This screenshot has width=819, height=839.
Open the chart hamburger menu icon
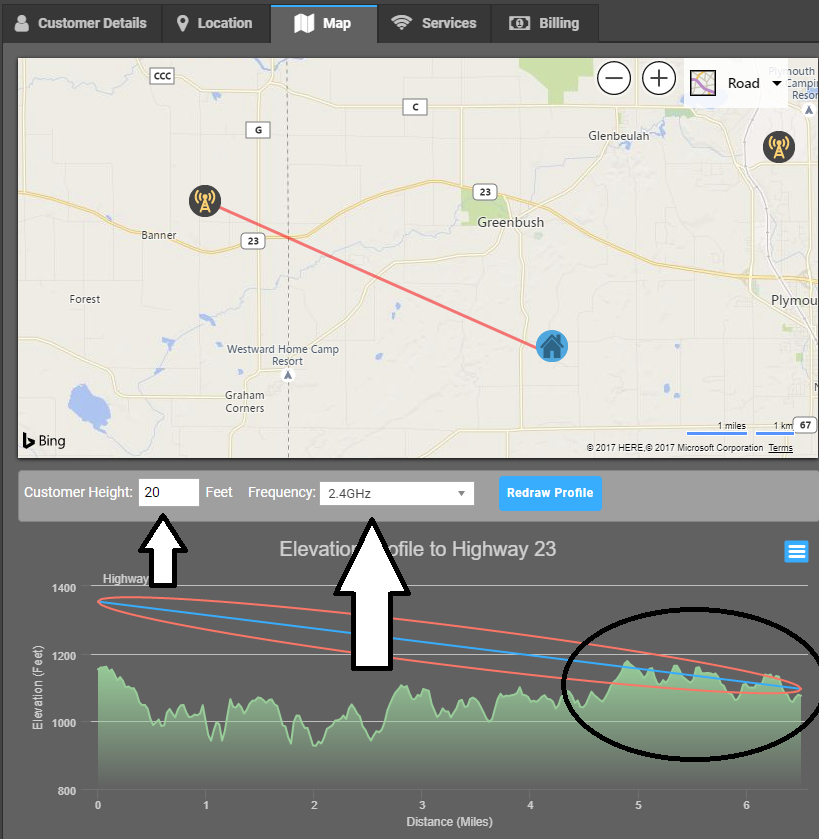coord(796,551)
